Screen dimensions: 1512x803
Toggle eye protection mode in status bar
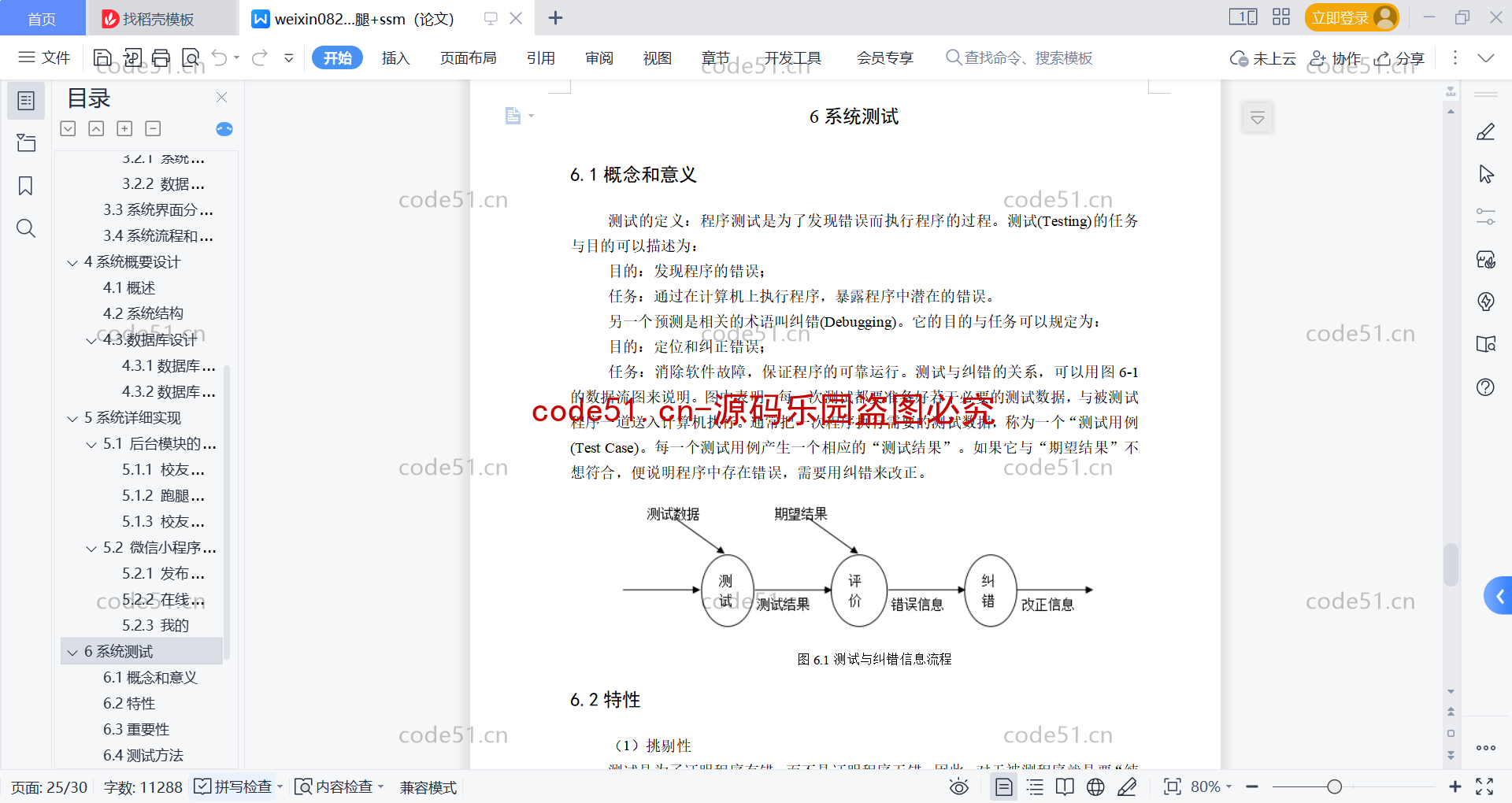point(959,786)
